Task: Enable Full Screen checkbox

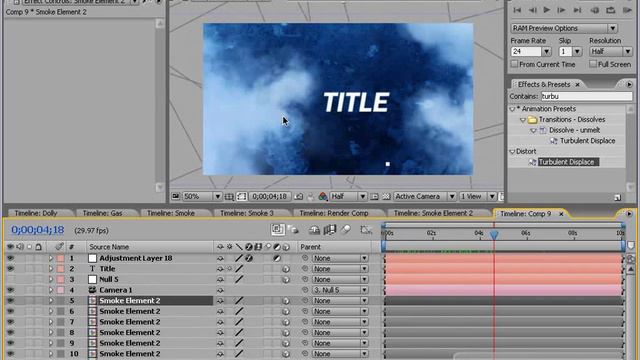Action: click(x=593, y=64)
